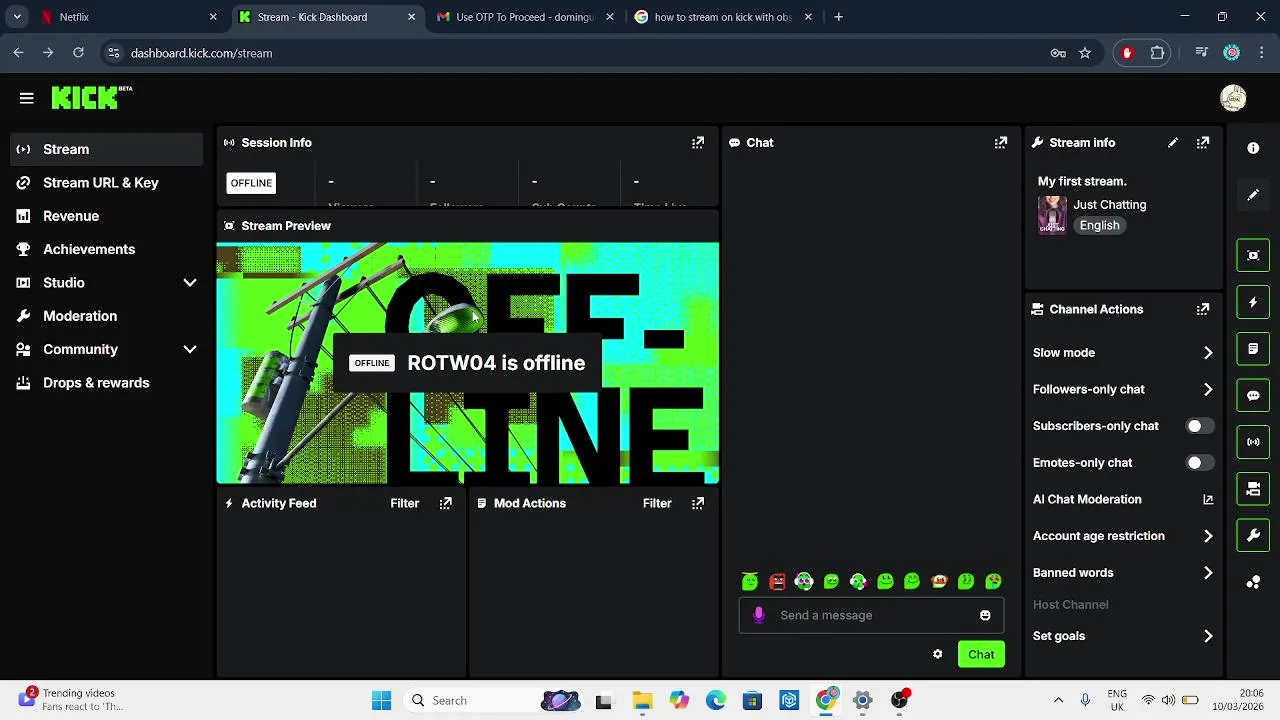Open Followers-only chat options
1280x720 pixels.
(x=1124, y=390)
